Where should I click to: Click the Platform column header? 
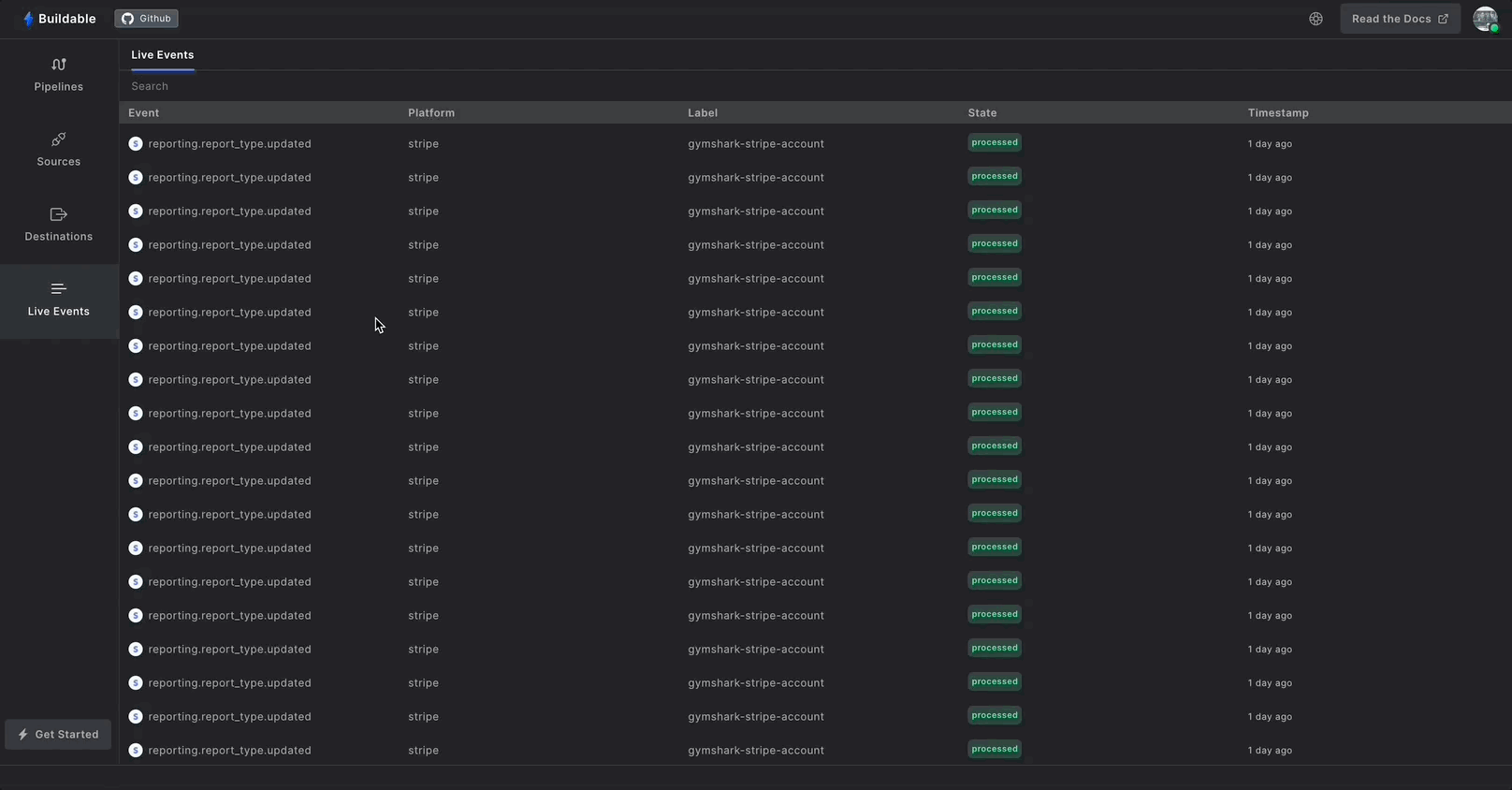pyautogui.click(x=431, y=113)
